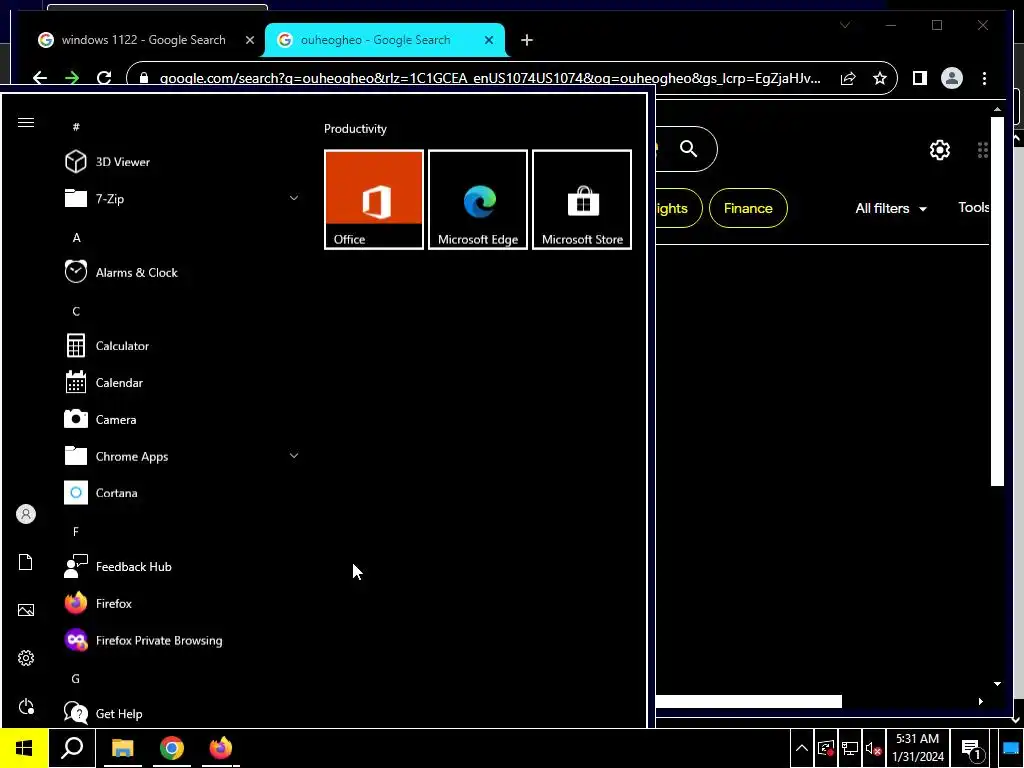The width and height of the screenshot is (1024, 768).
Task: Open the Chrome Apps folder entry
Action: click(182, 456)
